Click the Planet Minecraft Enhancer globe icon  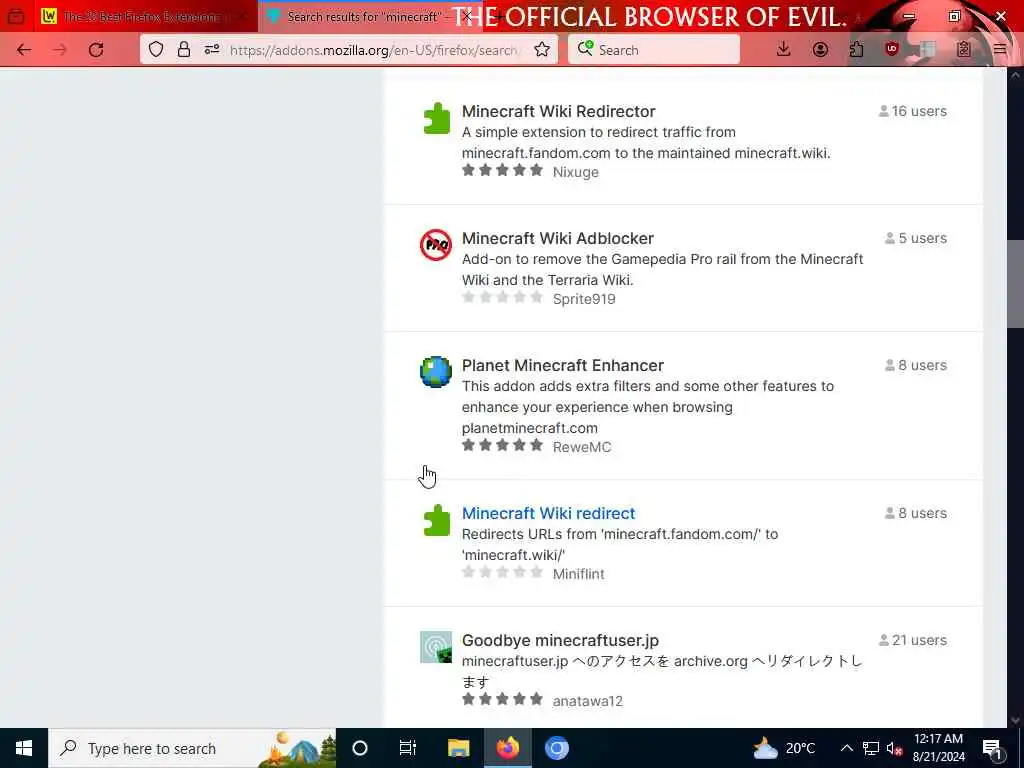point(436,372)
